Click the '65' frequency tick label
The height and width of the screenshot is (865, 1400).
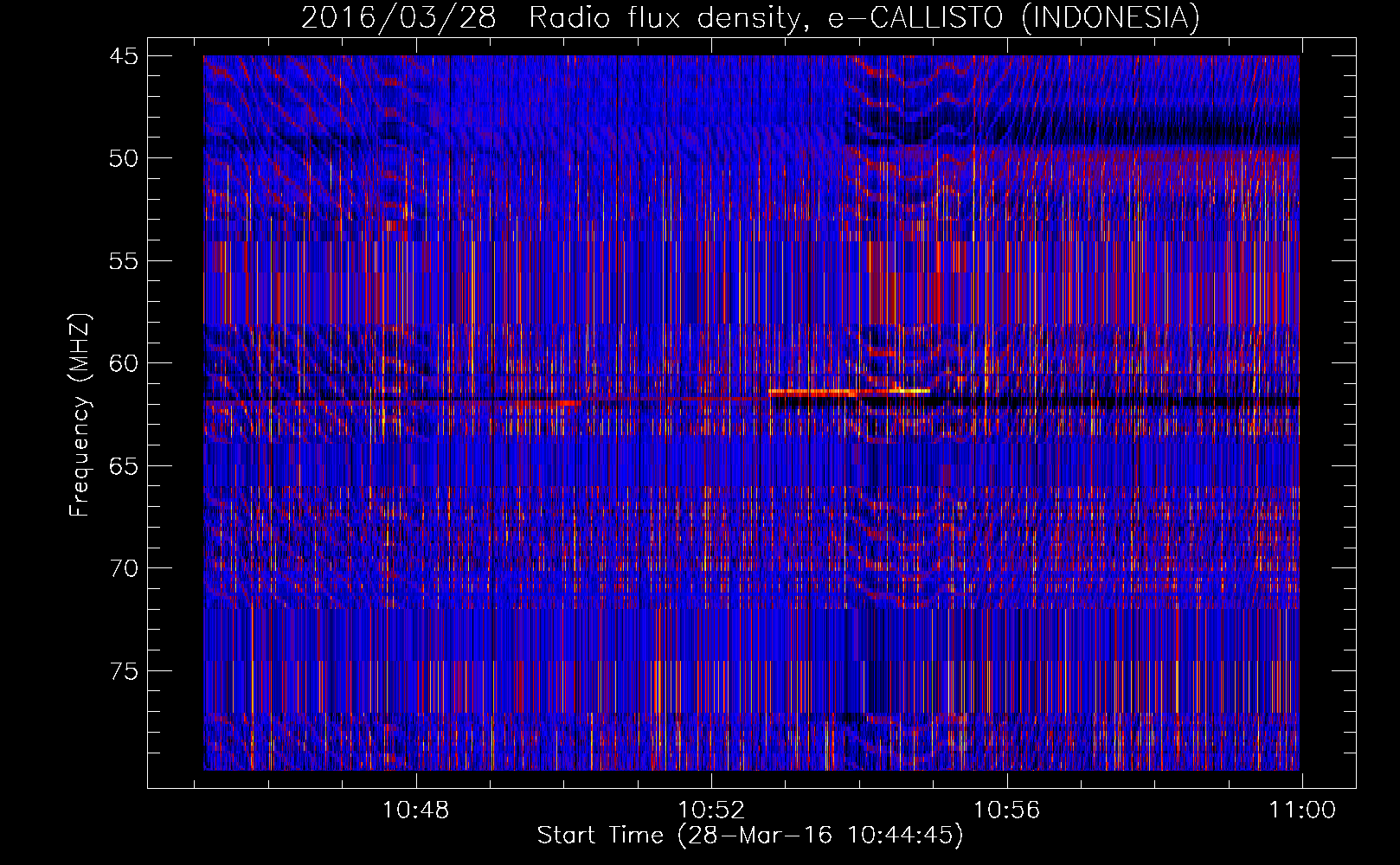(x=124, y=466)
